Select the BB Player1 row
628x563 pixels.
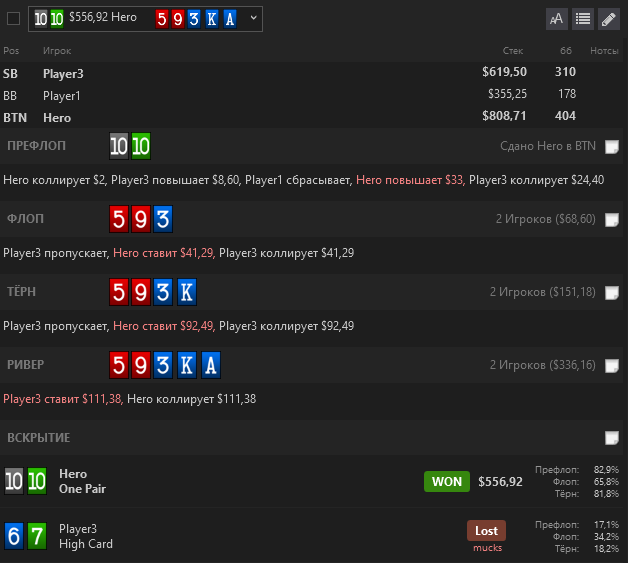tap(312, 95)
